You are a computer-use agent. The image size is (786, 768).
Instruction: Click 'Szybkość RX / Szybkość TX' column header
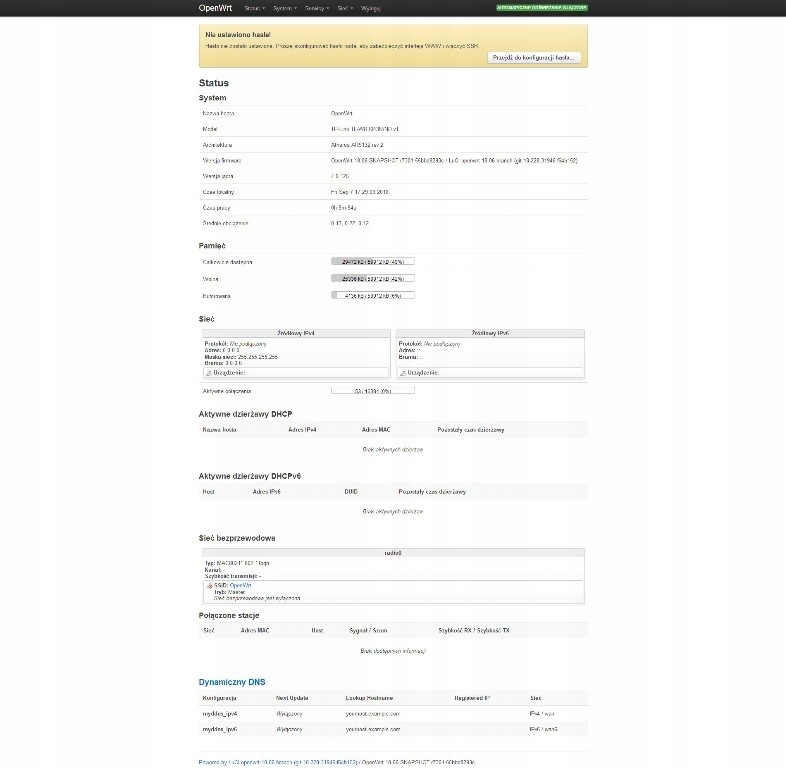(x=474, y=631)
